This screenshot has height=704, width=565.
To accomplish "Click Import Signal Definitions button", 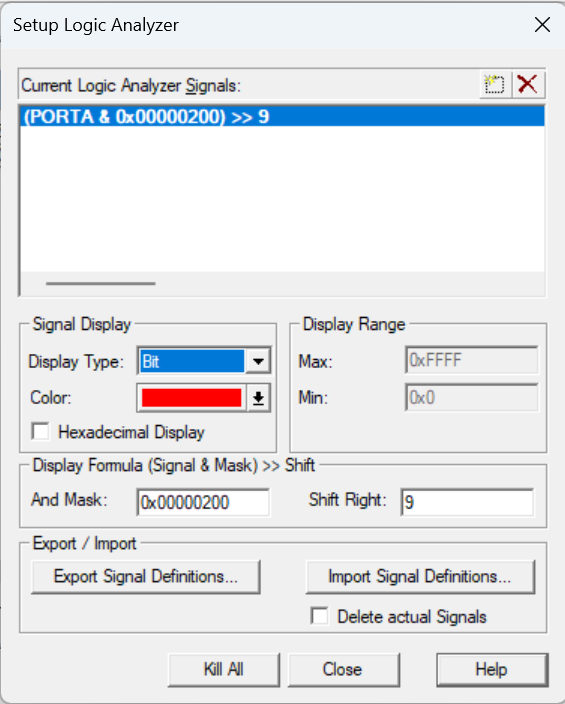I will [420, 576].
